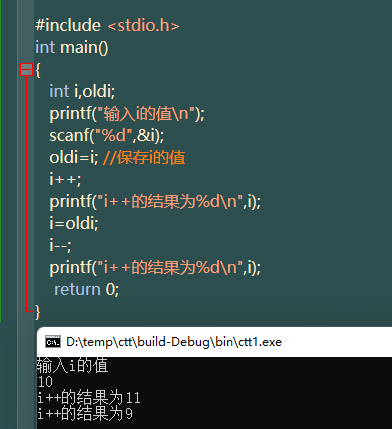Click the oldi=i comment 保存i的值
The height and width of the screenshot is (429, 392).
[144, 157]
